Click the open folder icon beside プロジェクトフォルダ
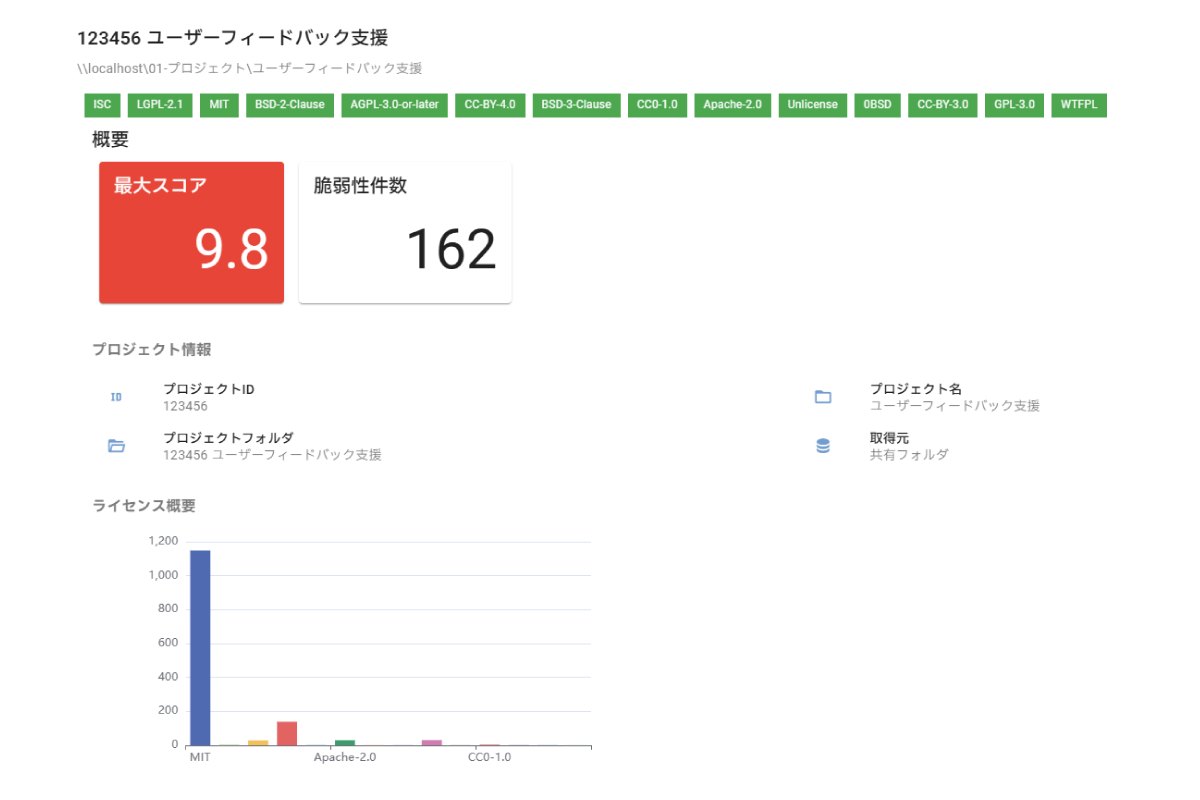 tap(116, 446)
